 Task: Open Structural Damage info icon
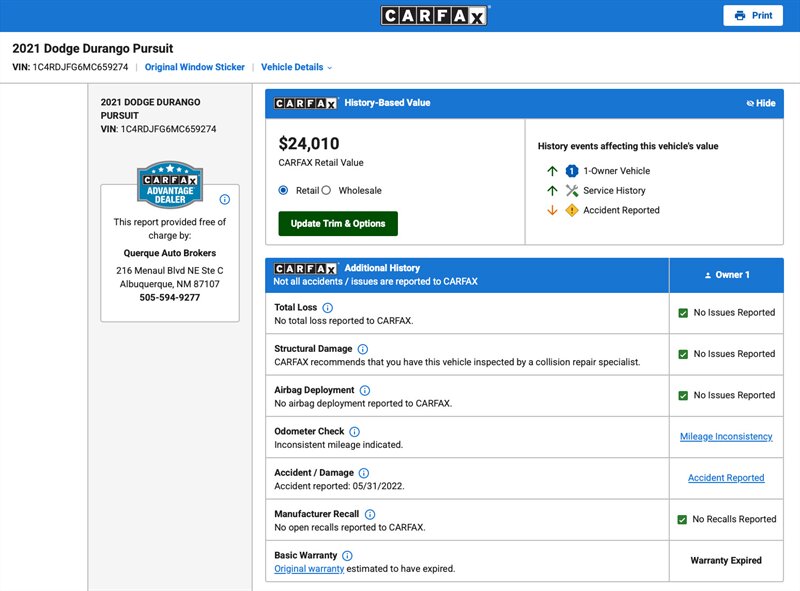[363, 349]
